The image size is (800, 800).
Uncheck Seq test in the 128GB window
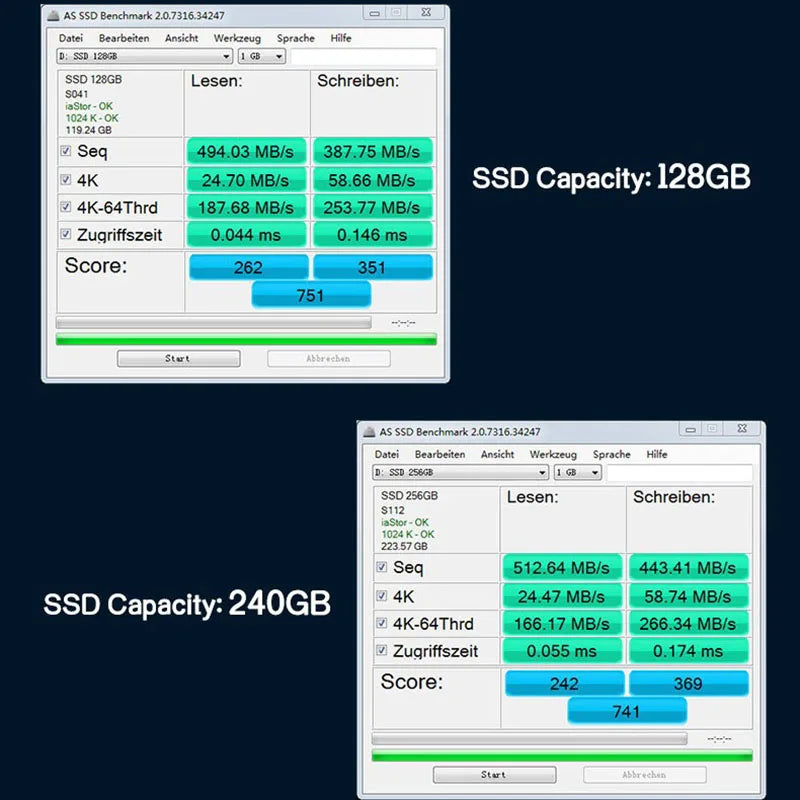(x=66, y=151)
